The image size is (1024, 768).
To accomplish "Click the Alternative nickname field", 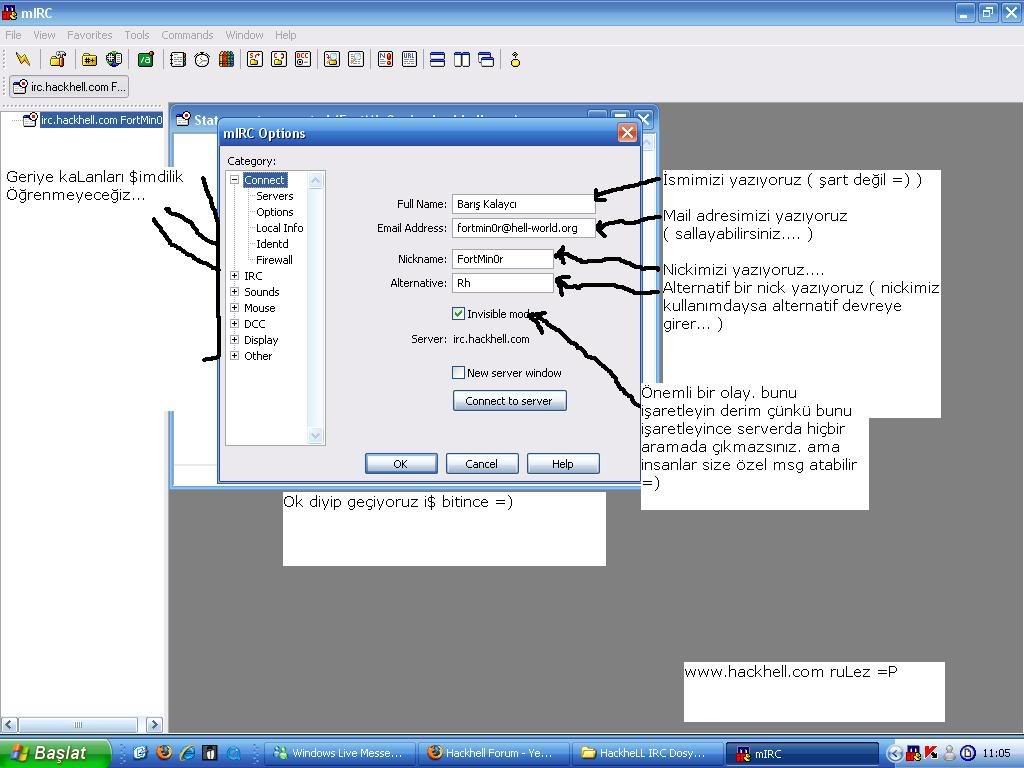I will point(503,283).
